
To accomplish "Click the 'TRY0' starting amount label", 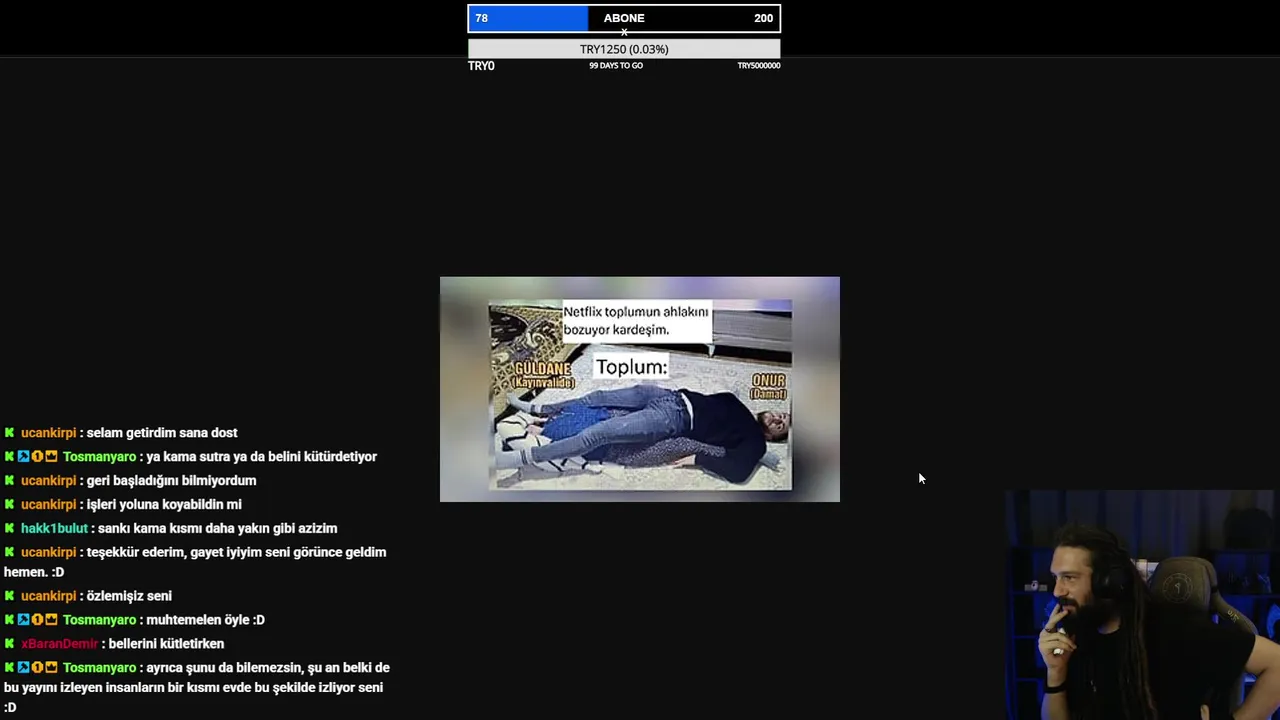I will pyautogui.click(x=481, y=66).
